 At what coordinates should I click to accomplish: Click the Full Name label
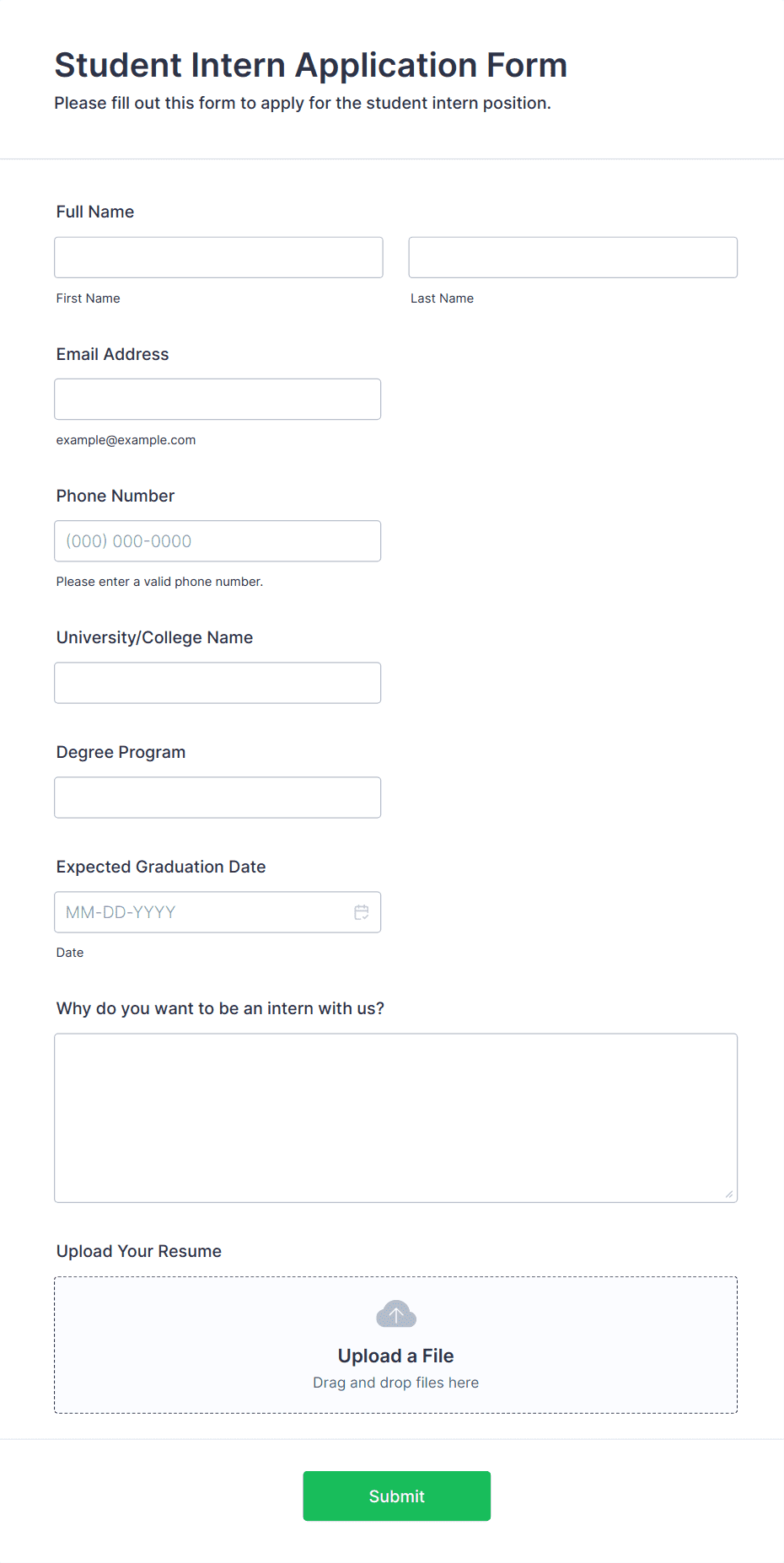[95, 212]
